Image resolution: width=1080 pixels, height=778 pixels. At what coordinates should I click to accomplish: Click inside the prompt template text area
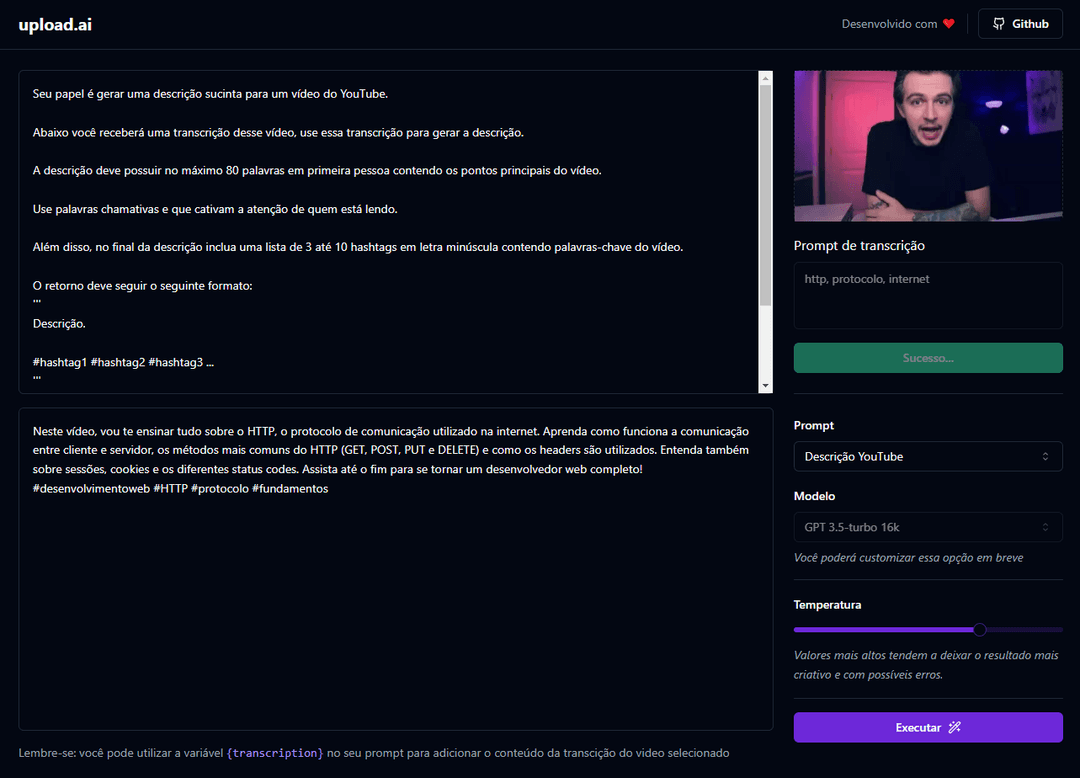click(x=390, y=230)
